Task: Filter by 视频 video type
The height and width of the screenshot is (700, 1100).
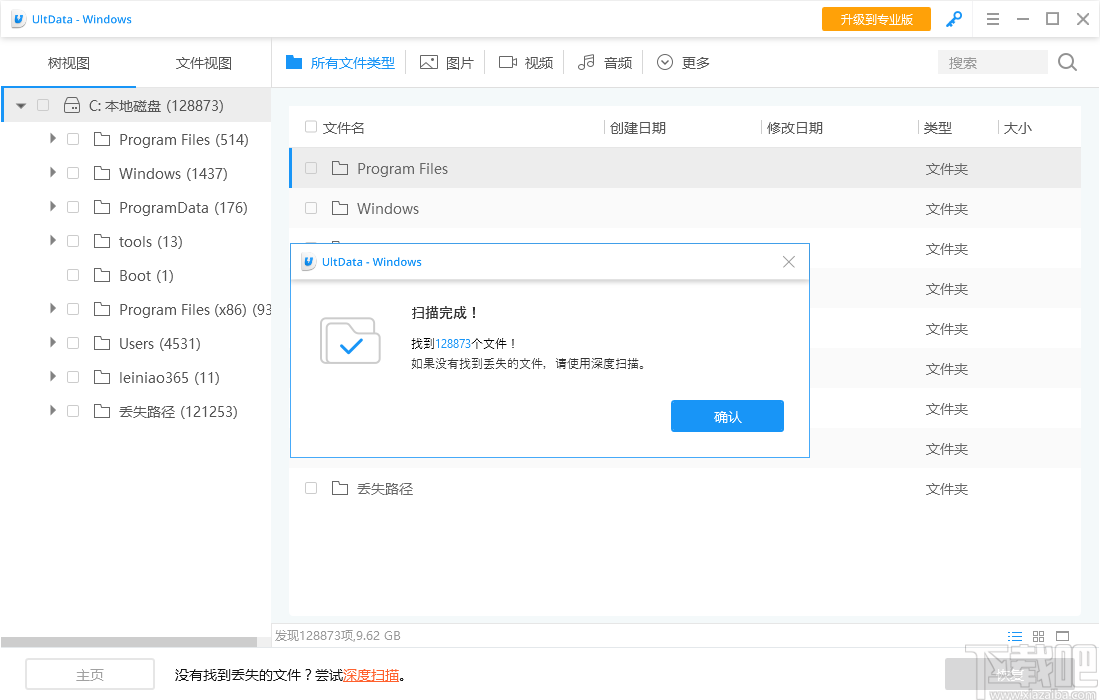Action: click(x=526, y=62)
